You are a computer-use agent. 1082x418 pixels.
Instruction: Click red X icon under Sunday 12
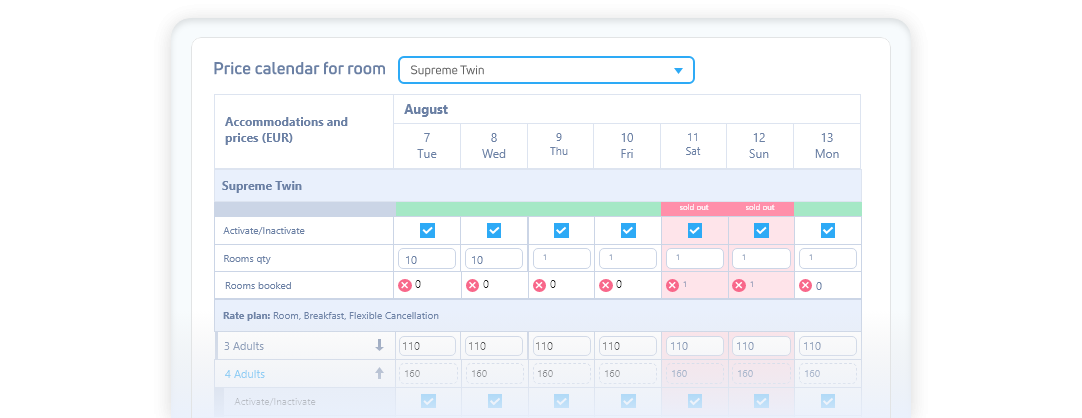(x=739, y=285)
